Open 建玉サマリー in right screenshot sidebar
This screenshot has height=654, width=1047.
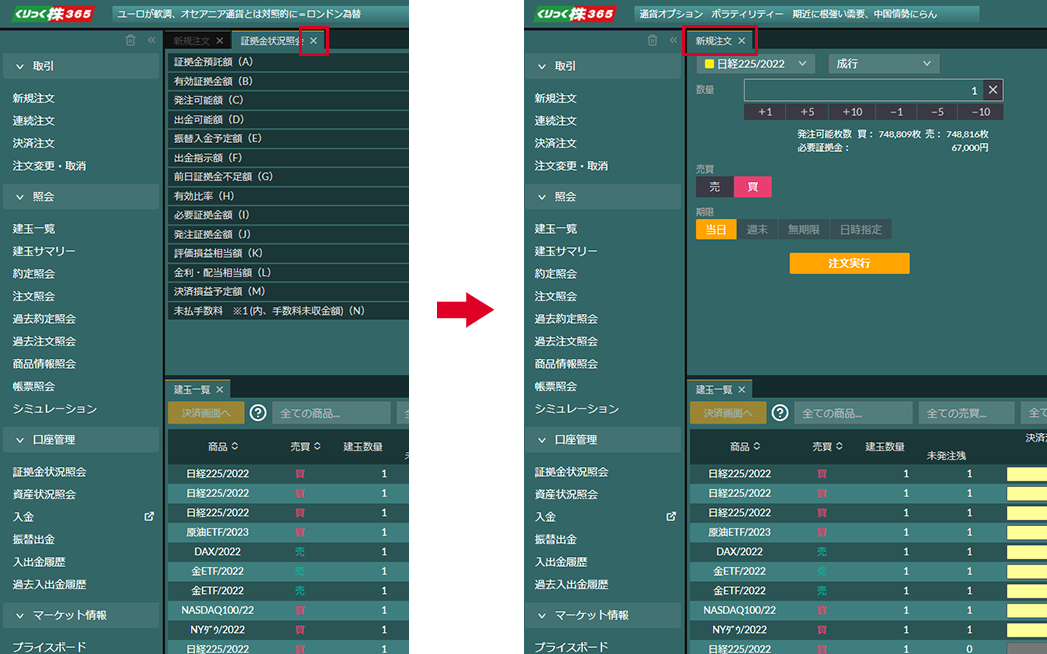pos(566,251)
